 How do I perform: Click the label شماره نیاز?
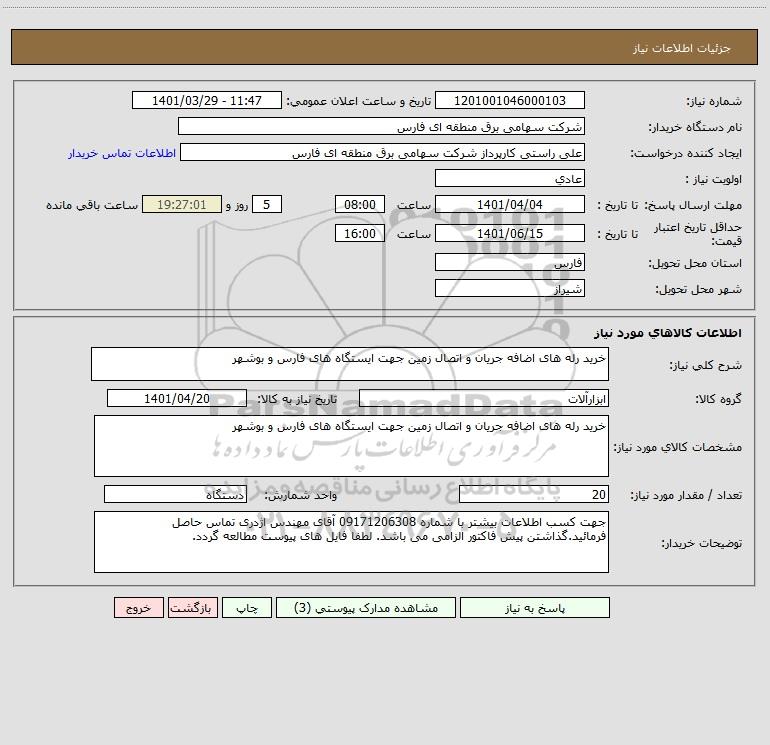click(714, 101)
